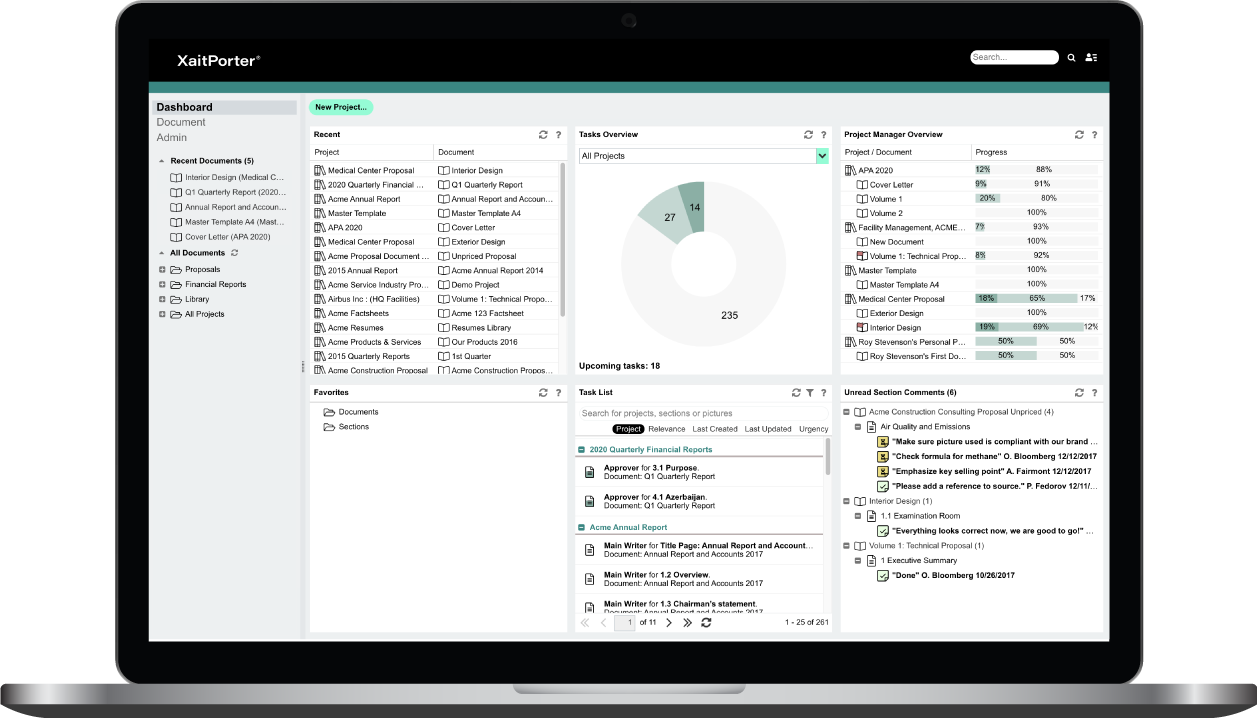The width and height of the screenshot is (1257, 718).
Task: Expand the Financial Reports folder
Action: pos(162,284)
